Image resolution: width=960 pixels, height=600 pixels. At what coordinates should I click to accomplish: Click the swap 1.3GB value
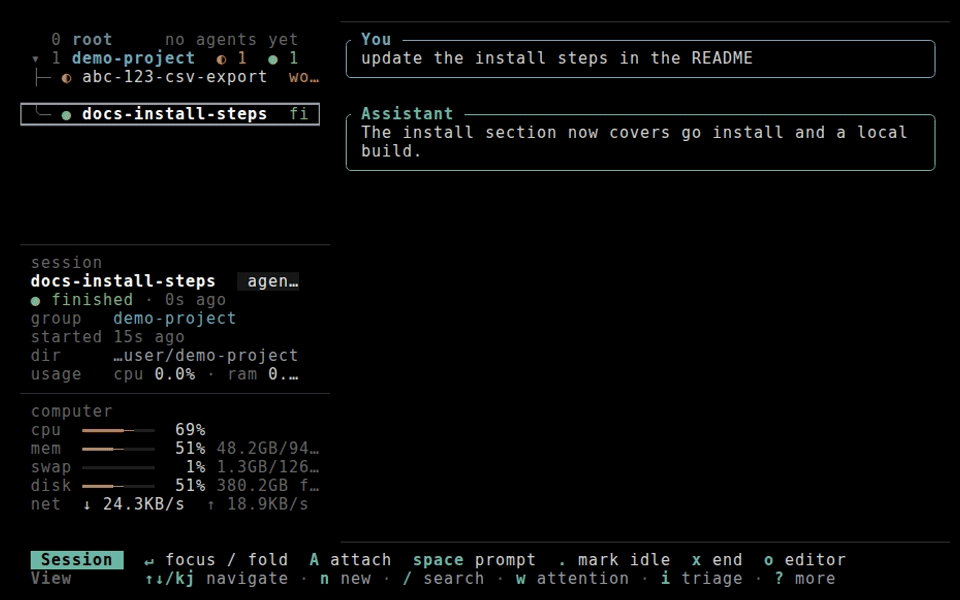point(268,467)
